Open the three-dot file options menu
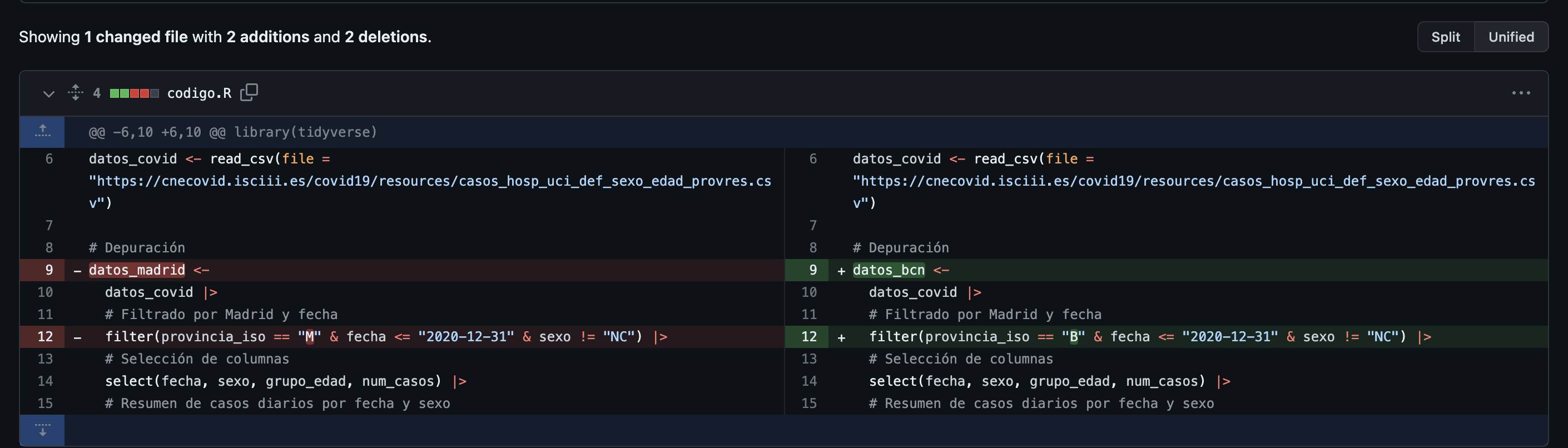Viewport: 1568px width, 448px height. 1521,93
